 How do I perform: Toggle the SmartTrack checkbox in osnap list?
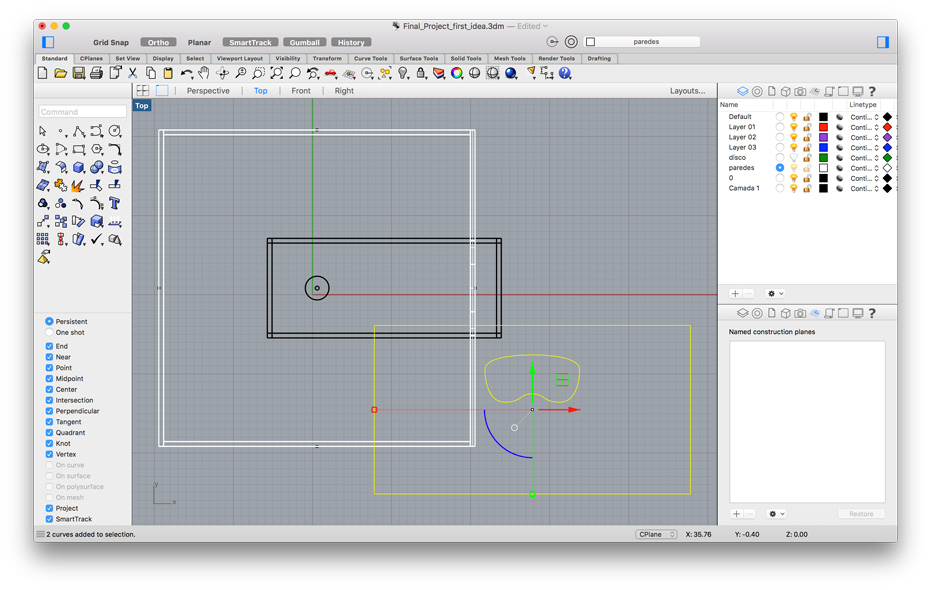(x=49, y=519)
